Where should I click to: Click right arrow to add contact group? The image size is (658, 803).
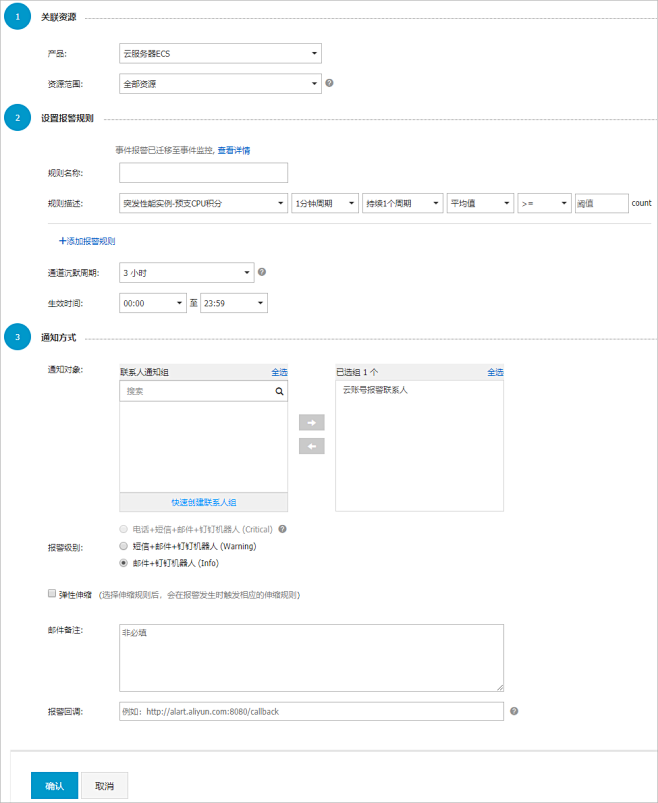(x=311, y=422)
